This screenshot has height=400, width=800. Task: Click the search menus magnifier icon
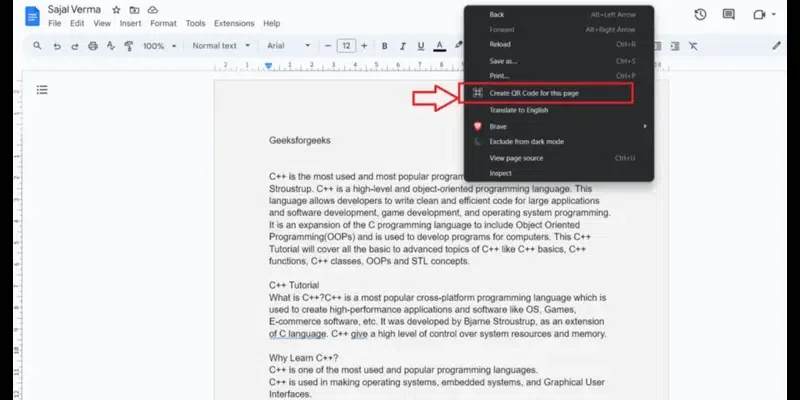tap(37, 46)
